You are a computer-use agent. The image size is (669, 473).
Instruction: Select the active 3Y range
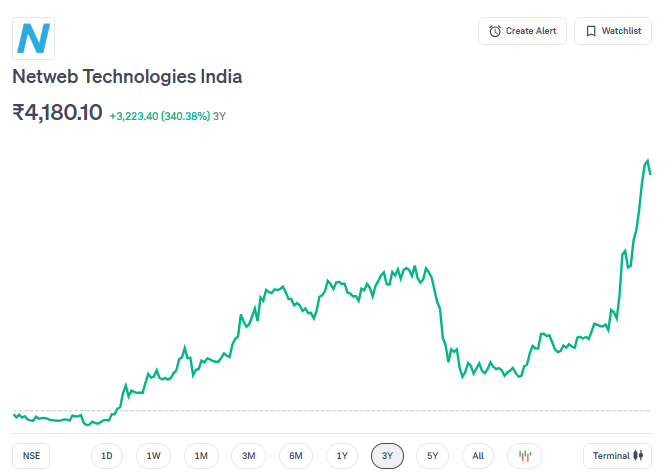pos(387,456)
